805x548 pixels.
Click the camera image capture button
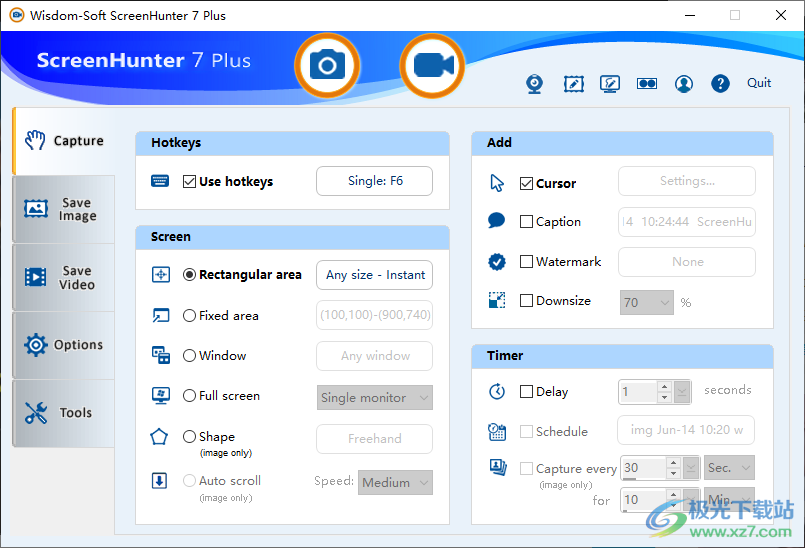coord(327,65)
